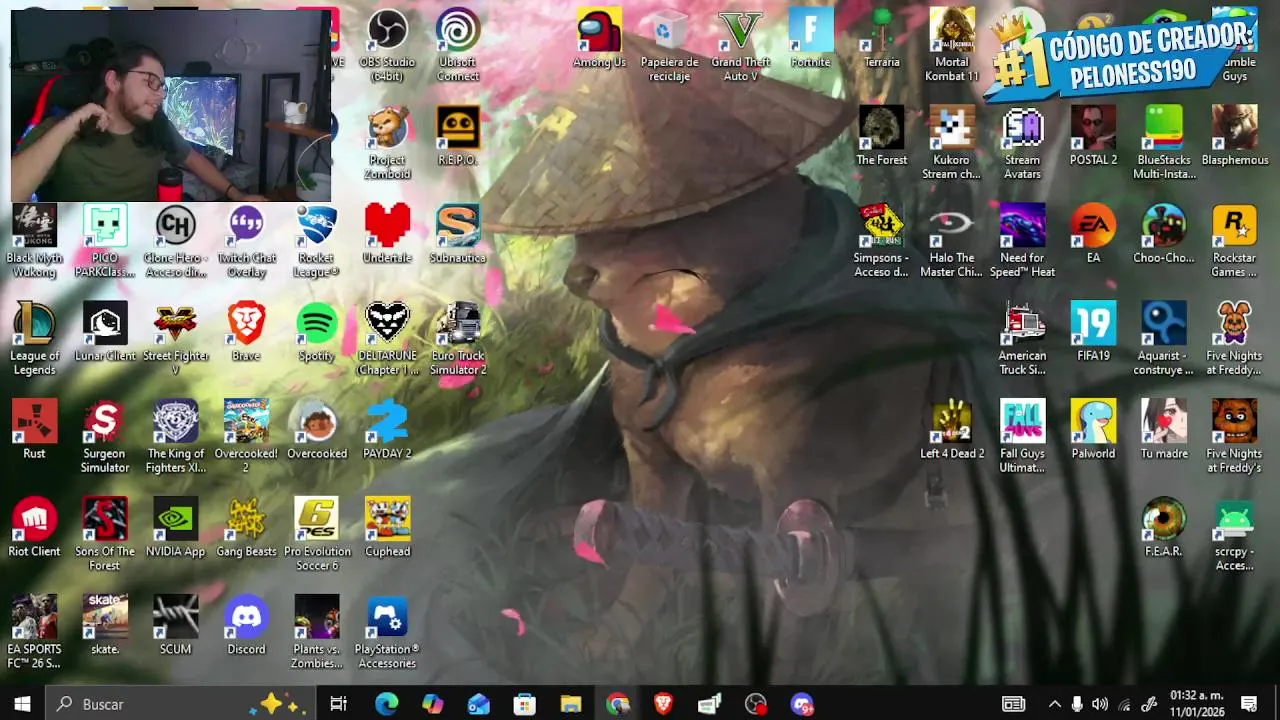Select Fall Guys Ultimate icon
1280x720 pixels.
1023,437
